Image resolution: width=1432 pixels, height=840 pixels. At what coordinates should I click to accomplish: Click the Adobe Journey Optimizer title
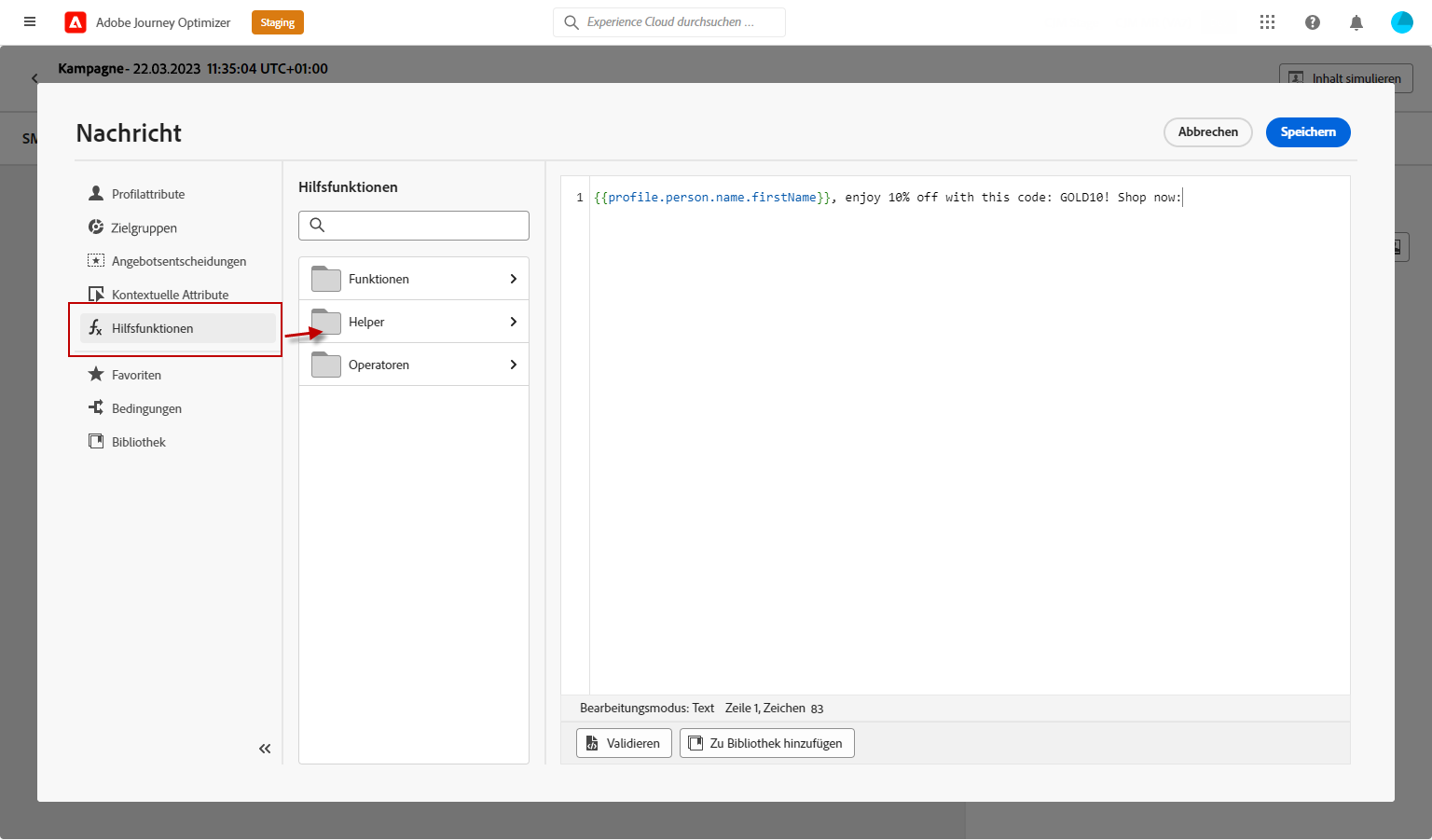click(163, 22)
